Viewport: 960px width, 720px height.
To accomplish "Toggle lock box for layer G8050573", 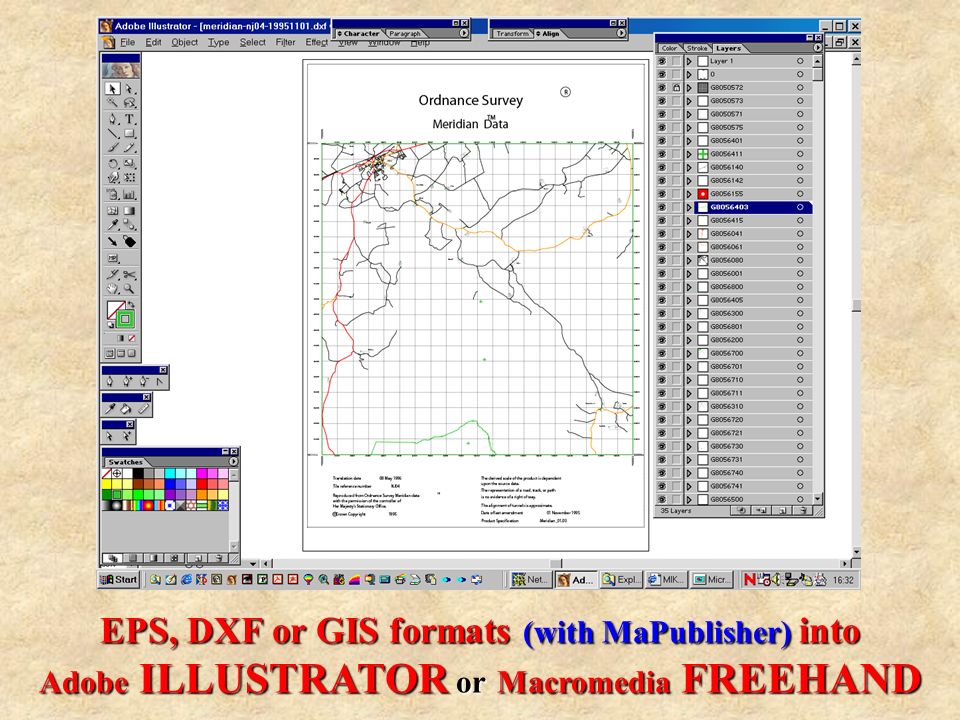I will tap(676, 101).
